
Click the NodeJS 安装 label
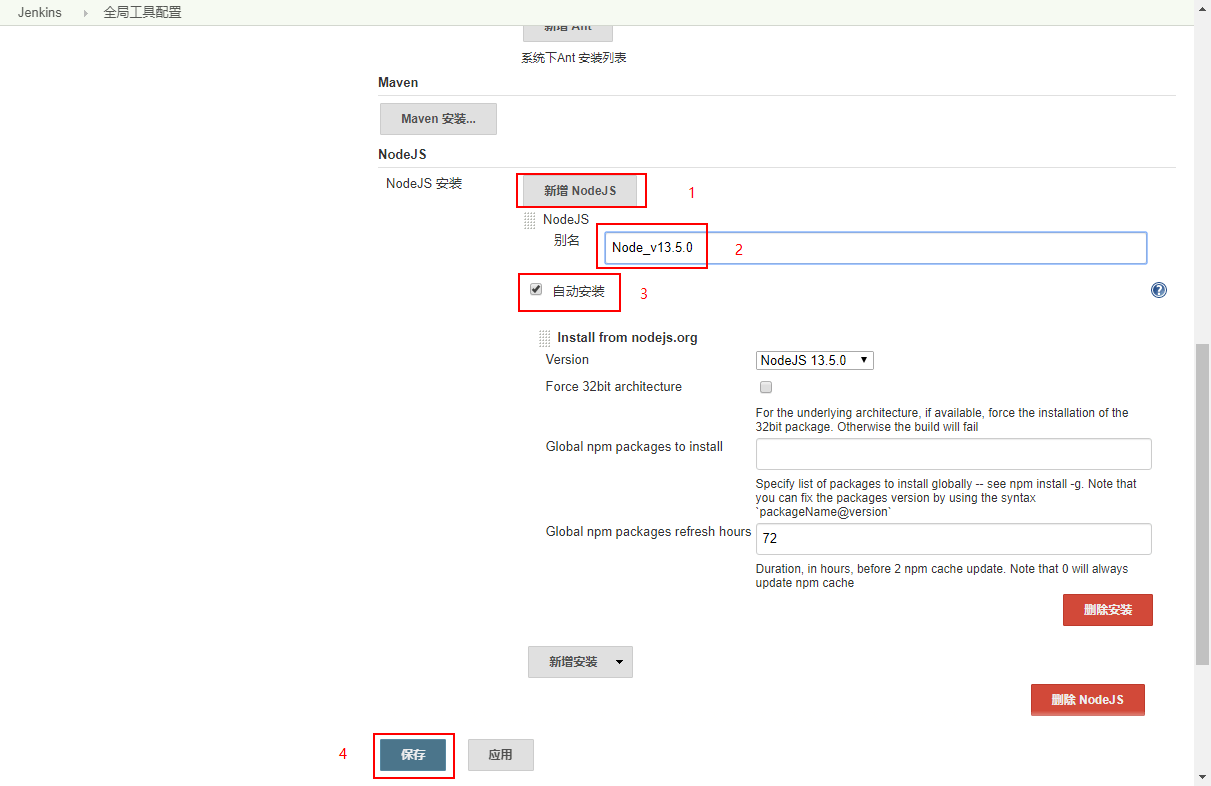pos(424,184)
